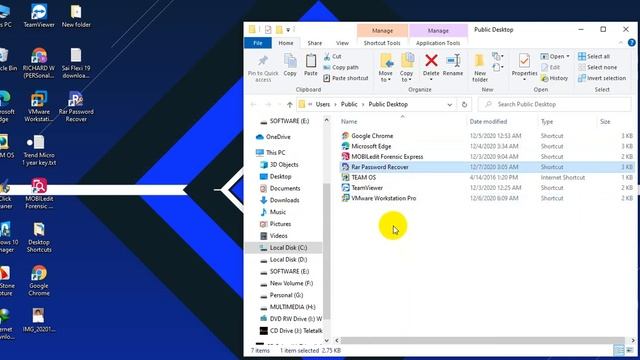Viewport: 640px width, 360px height.
Task: Open the Move to menu
Action: [x=386, y=68]
